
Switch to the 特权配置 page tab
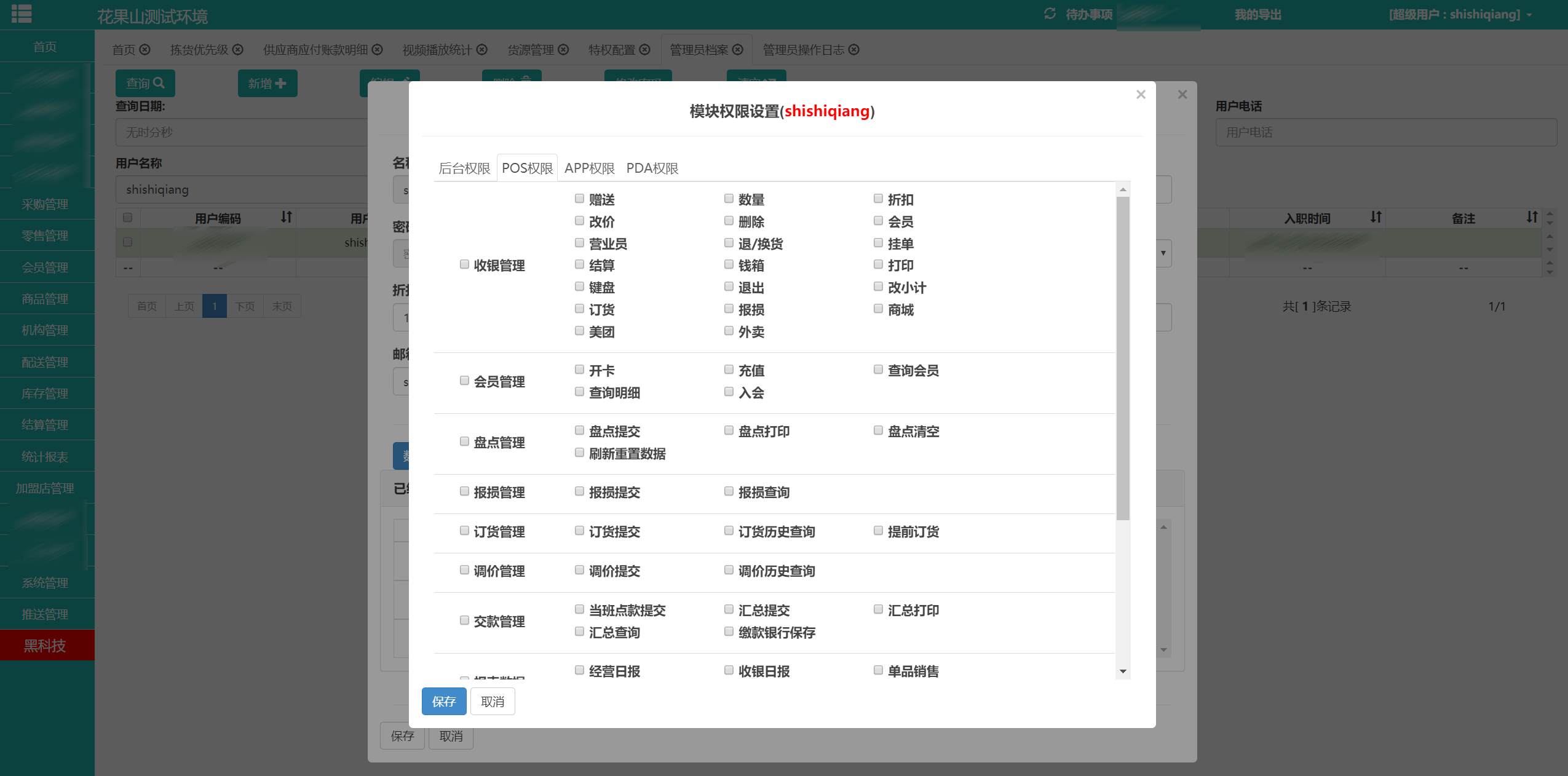pos(611,50)
